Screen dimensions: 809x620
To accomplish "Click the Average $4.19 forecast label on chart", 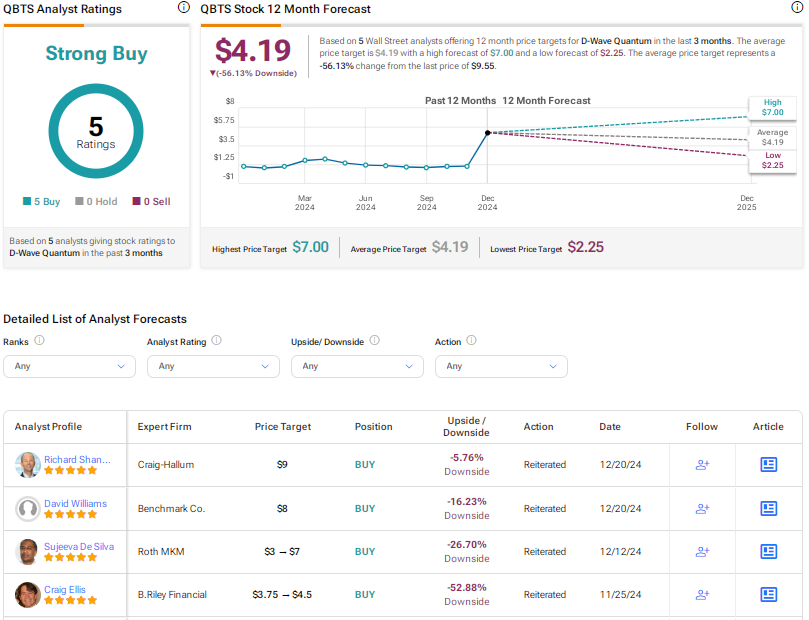I will pyautogui.click(x=772, y=137).
